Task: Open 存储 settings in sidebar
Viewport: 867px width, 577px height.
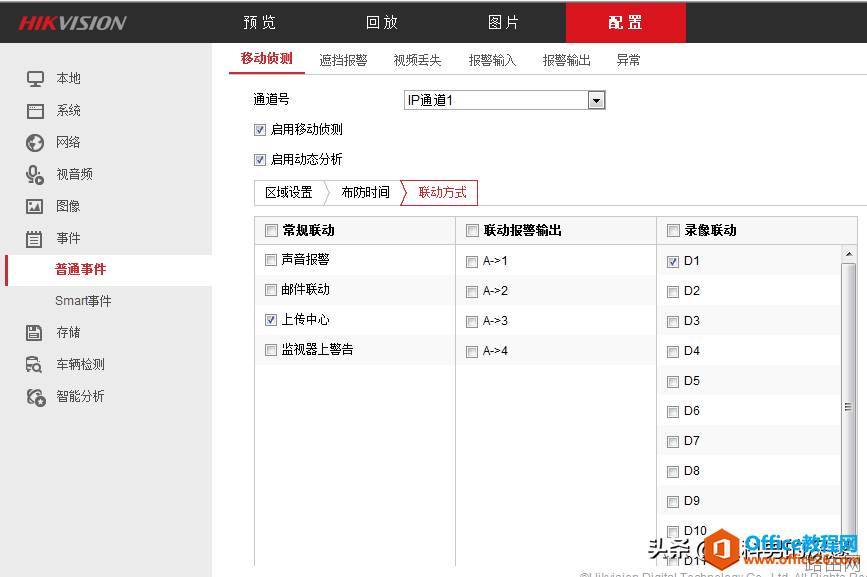Action: coord(69,332)
